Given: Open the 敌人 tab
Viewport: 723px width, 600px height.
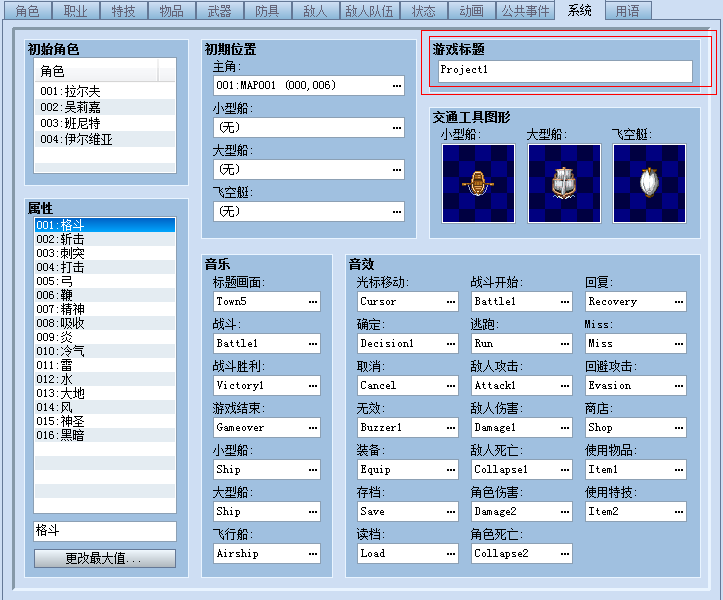Looking at the screenshot, I should (315, 11).
